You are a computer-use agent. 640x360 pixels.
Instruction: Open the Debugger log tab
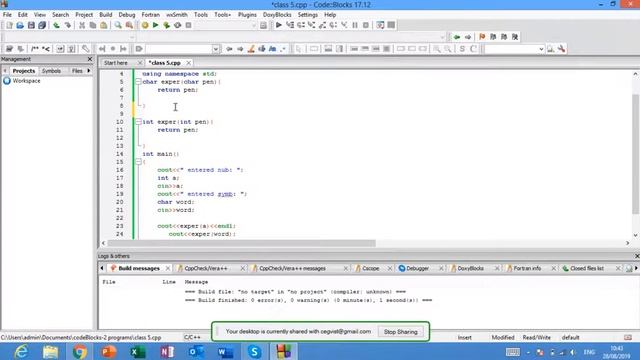point(418,269)
